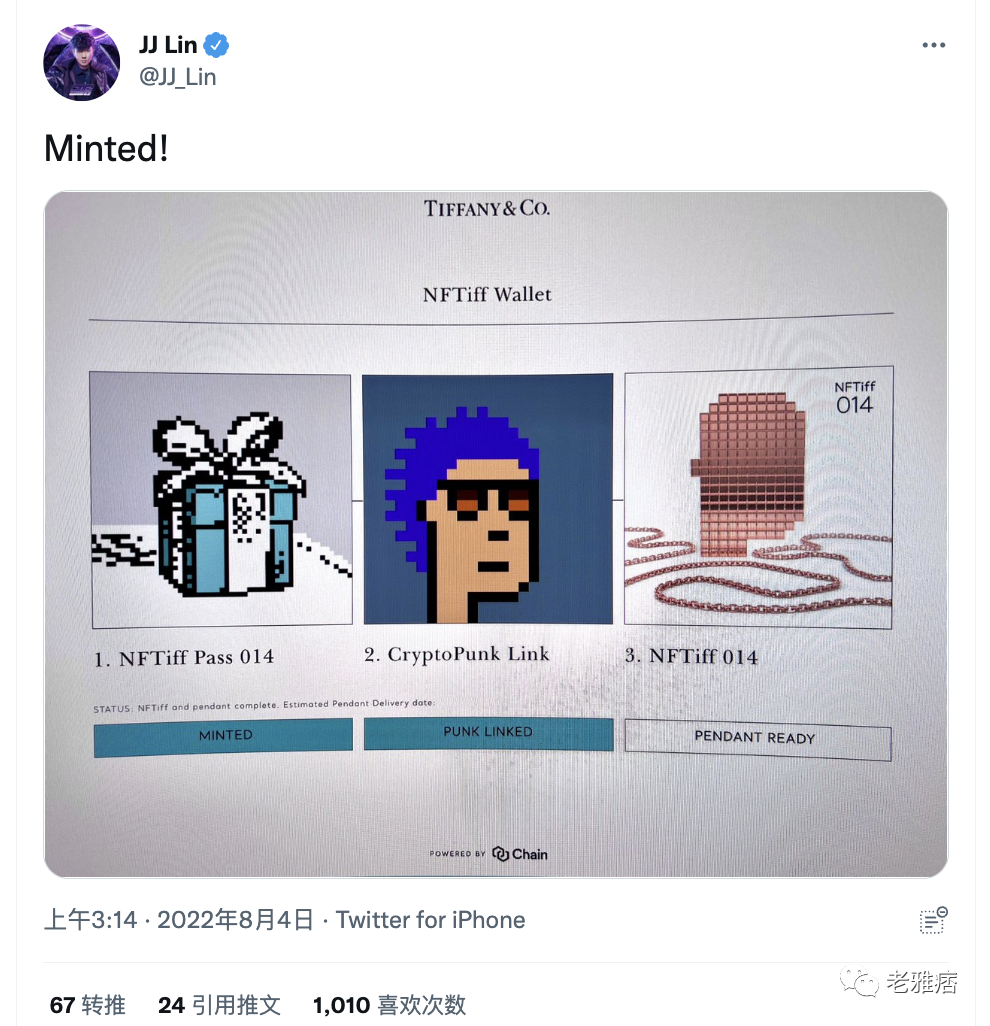
Task: Open the CryptoPunk pixel portrait thumbnail
Action: point(487,499)
